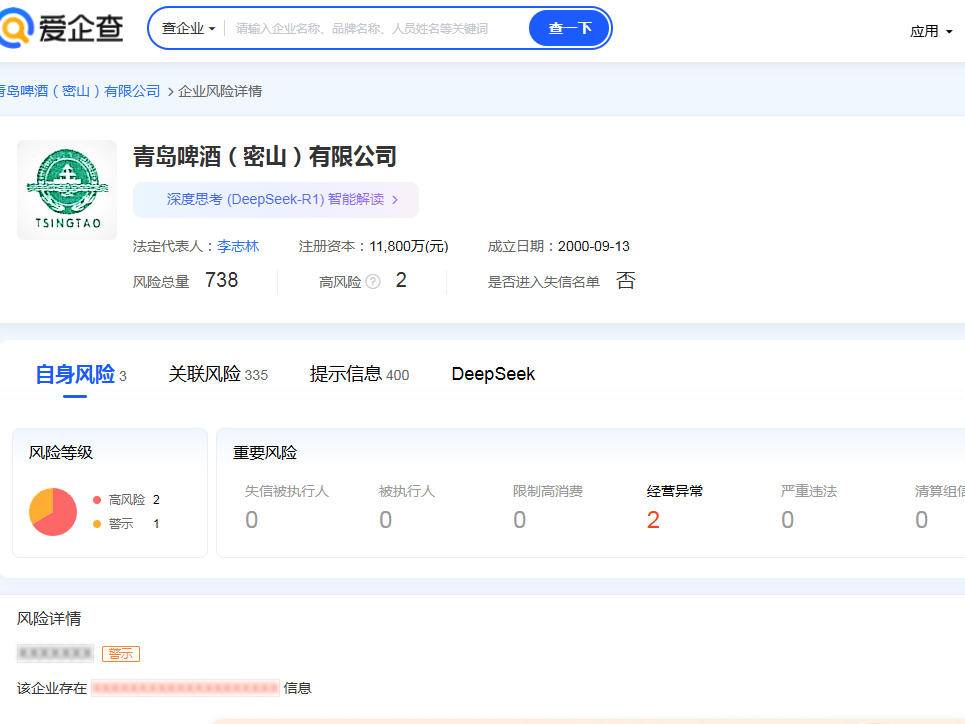965x724 pixels.
Task: Open the 提示信息 tab
Action: click(x=346, y=374)
